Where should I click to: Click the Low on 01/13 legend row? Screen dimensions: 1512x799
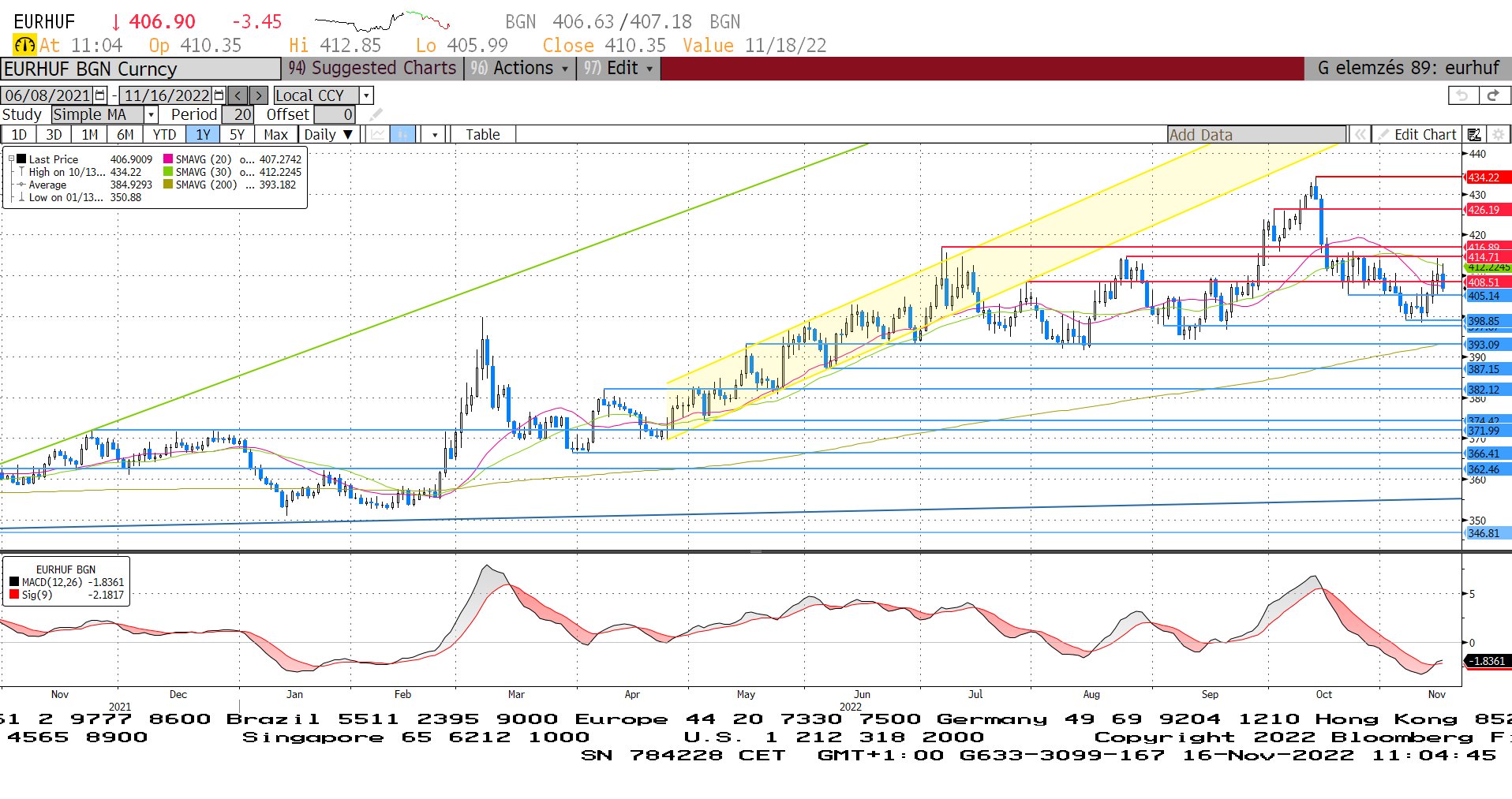tap(84, 197)
